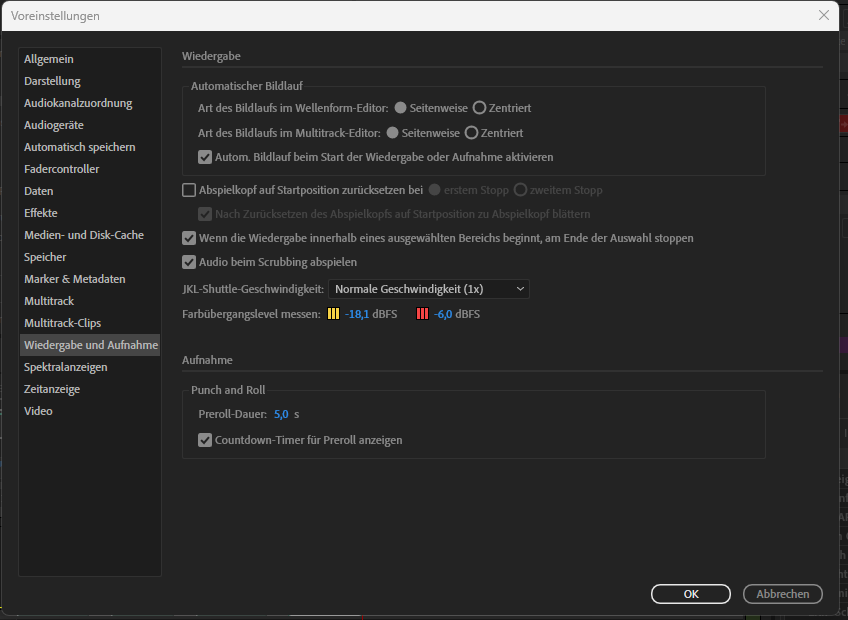This screenshot has height=620, width=848.
Task: Select 'Spektralanzeigen' in the sidebar
Action: 64,366
